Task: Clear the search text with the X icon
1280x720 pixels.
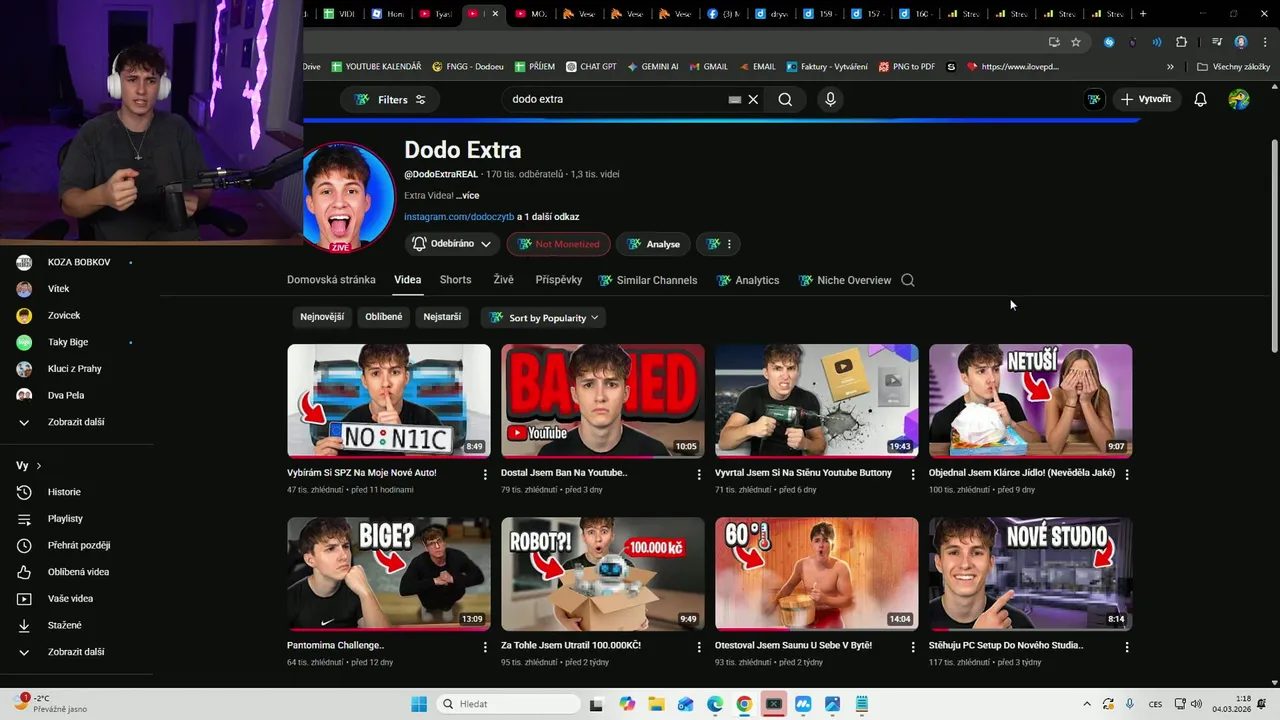Action: pos(753,99)
